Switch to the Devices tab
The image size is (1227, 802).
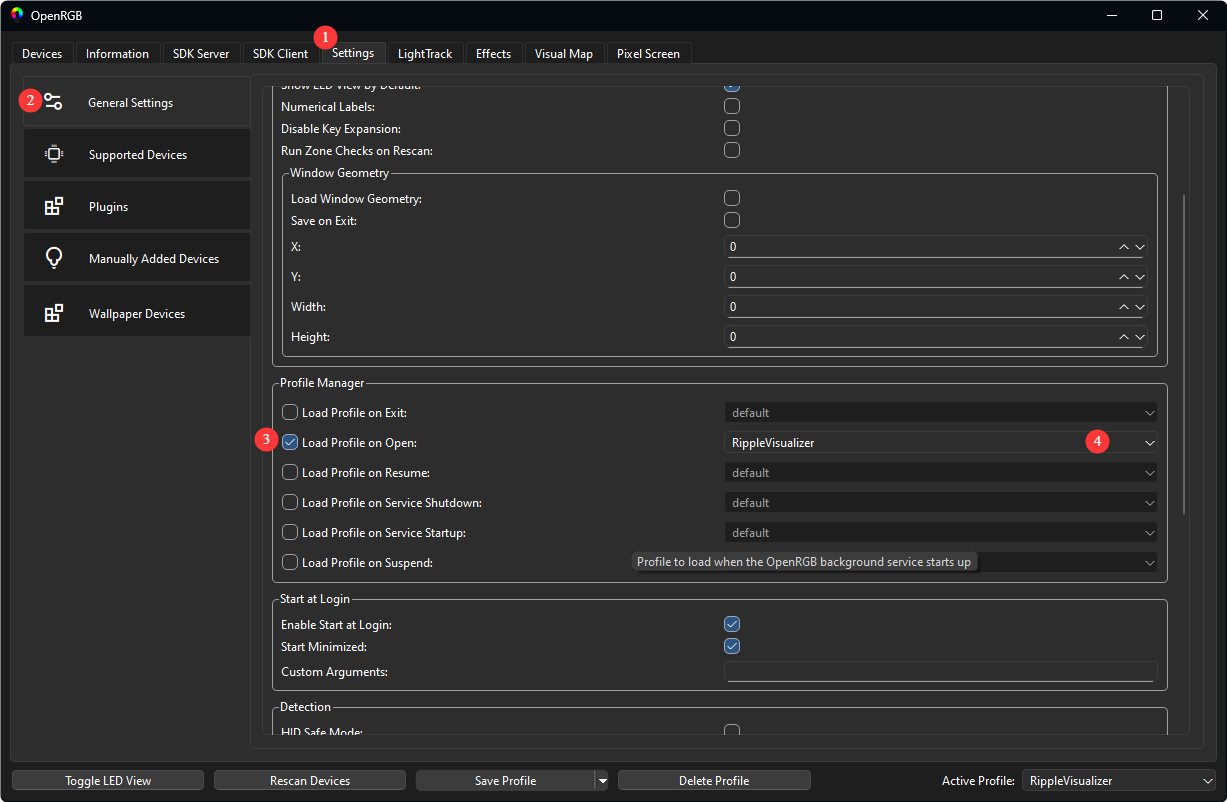[42, 54]
